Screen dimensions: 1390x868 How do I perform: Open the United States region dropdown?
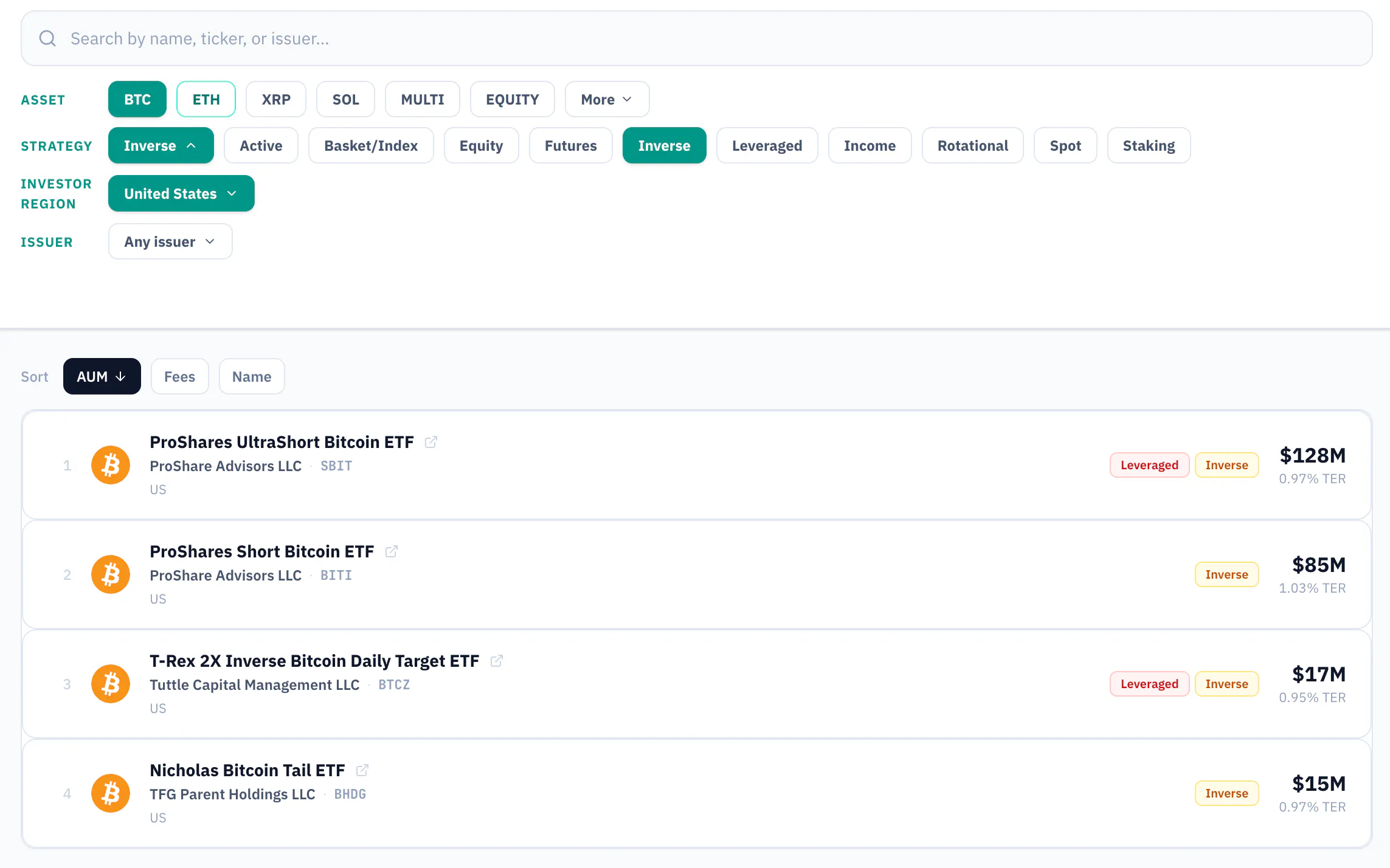coord(181,193)
